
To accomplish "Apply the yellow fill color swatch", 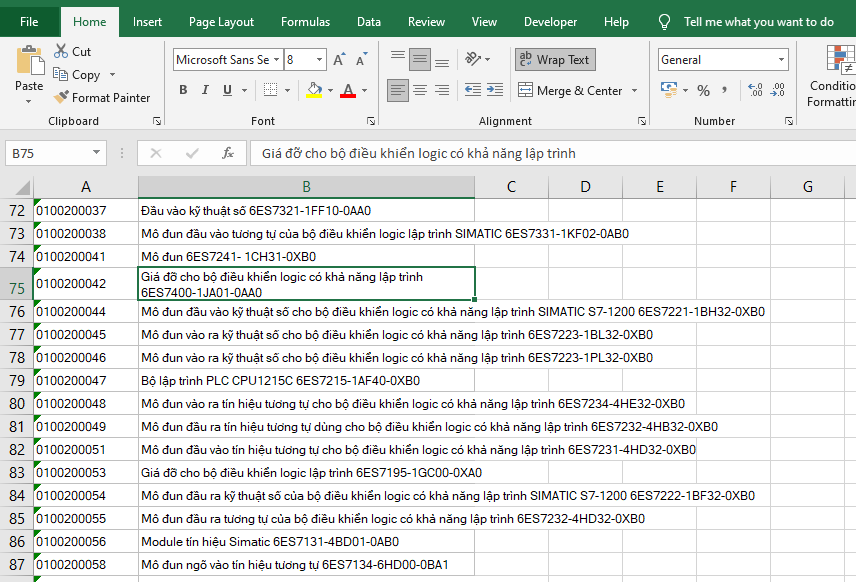I will [x=314, y=90].
